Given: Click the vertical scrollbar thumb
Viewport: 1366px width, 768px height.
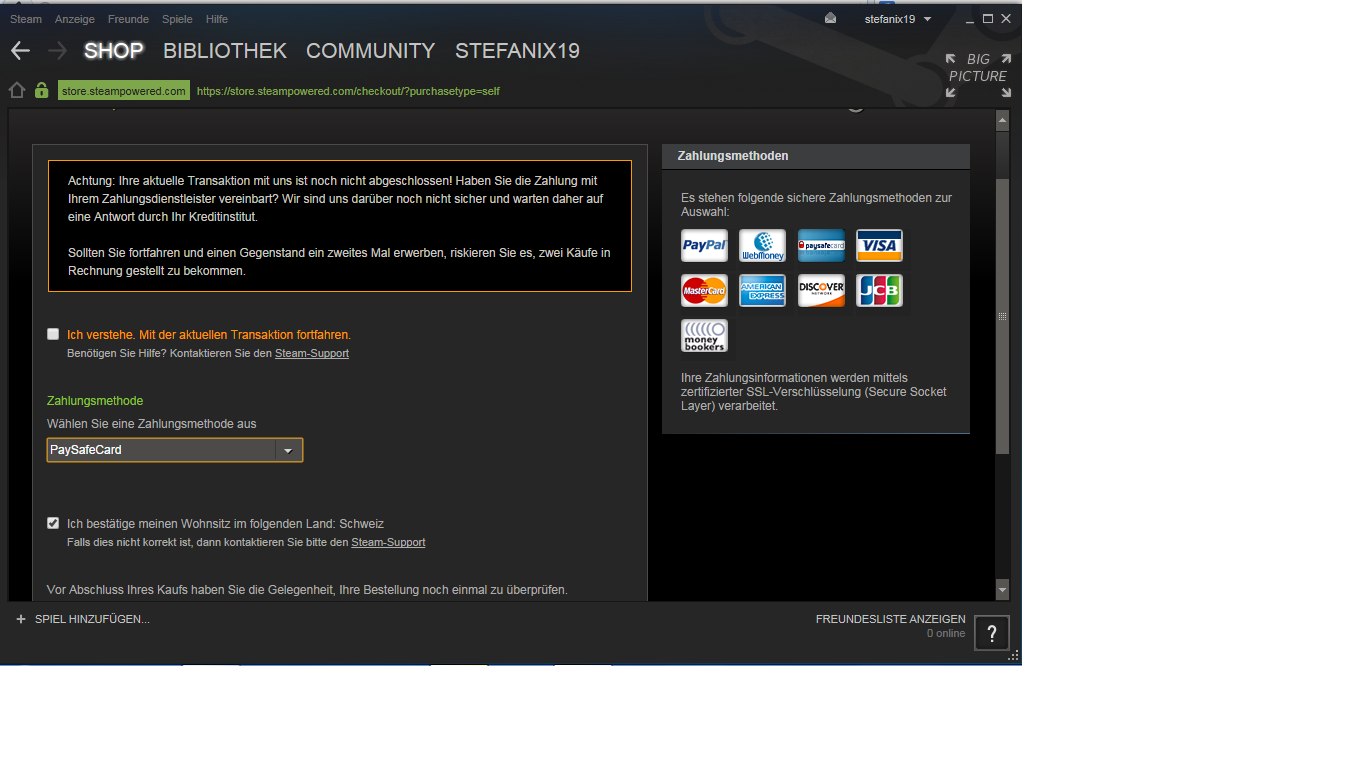Looking at the screenshot, I should click(x=1003, y=316).
